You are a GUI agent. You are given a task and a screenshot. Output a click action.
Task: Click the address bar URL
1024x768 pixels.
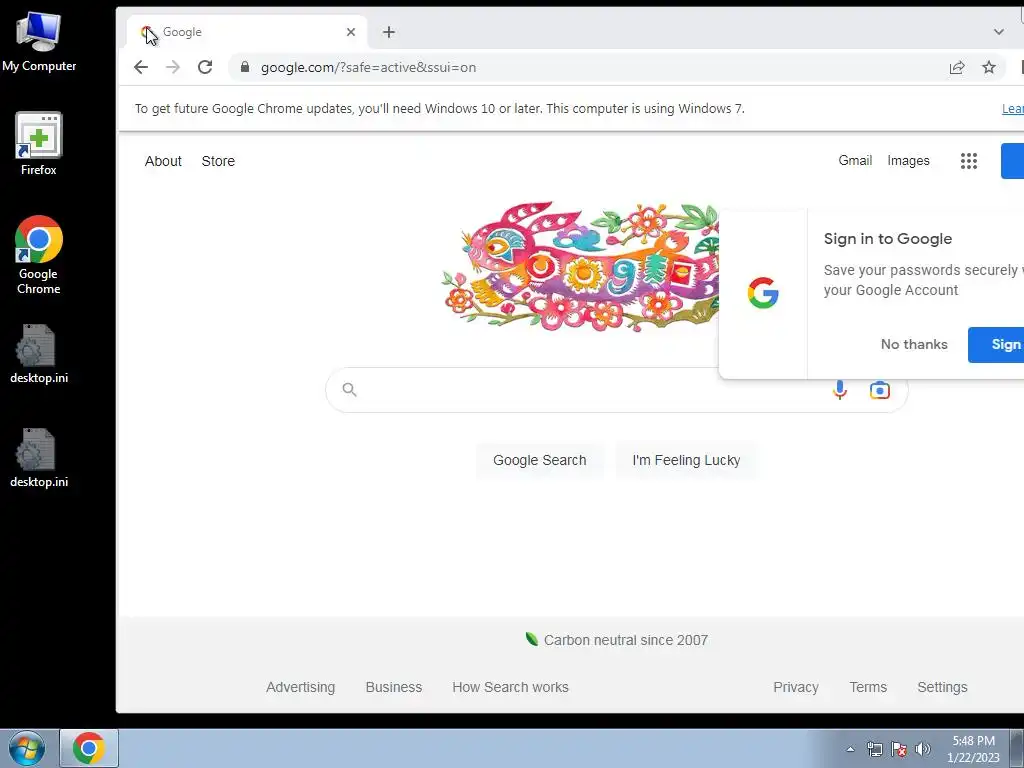(x=368, y=67)
